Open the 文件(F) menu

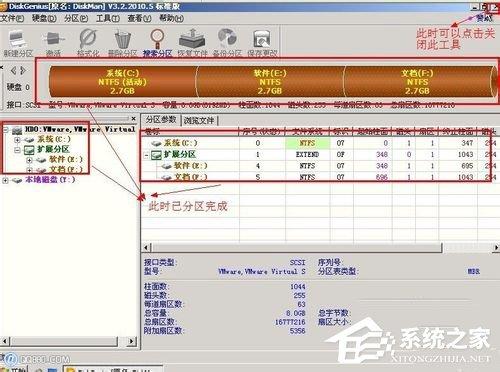(12, 18)
